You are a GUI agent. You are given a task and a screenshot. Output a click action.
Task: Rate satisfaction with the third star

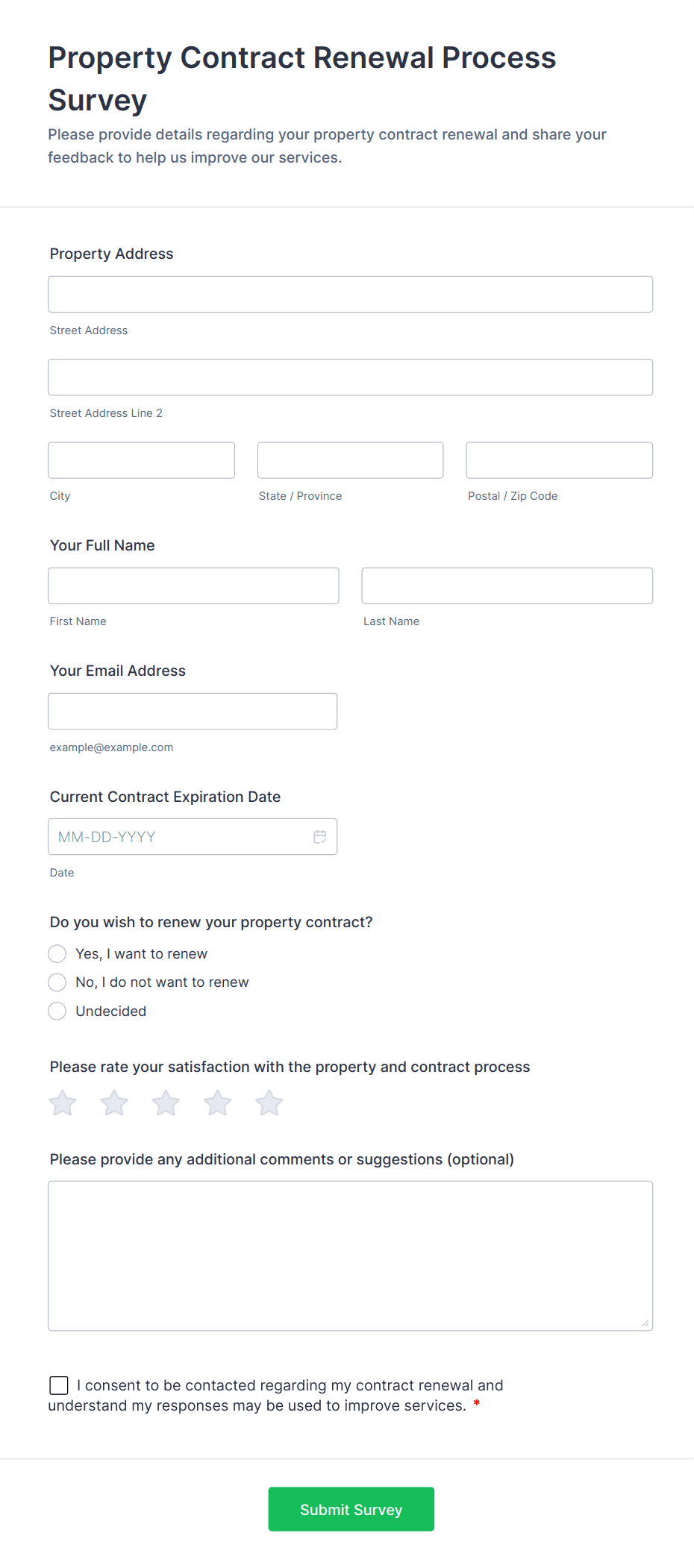166,1103
